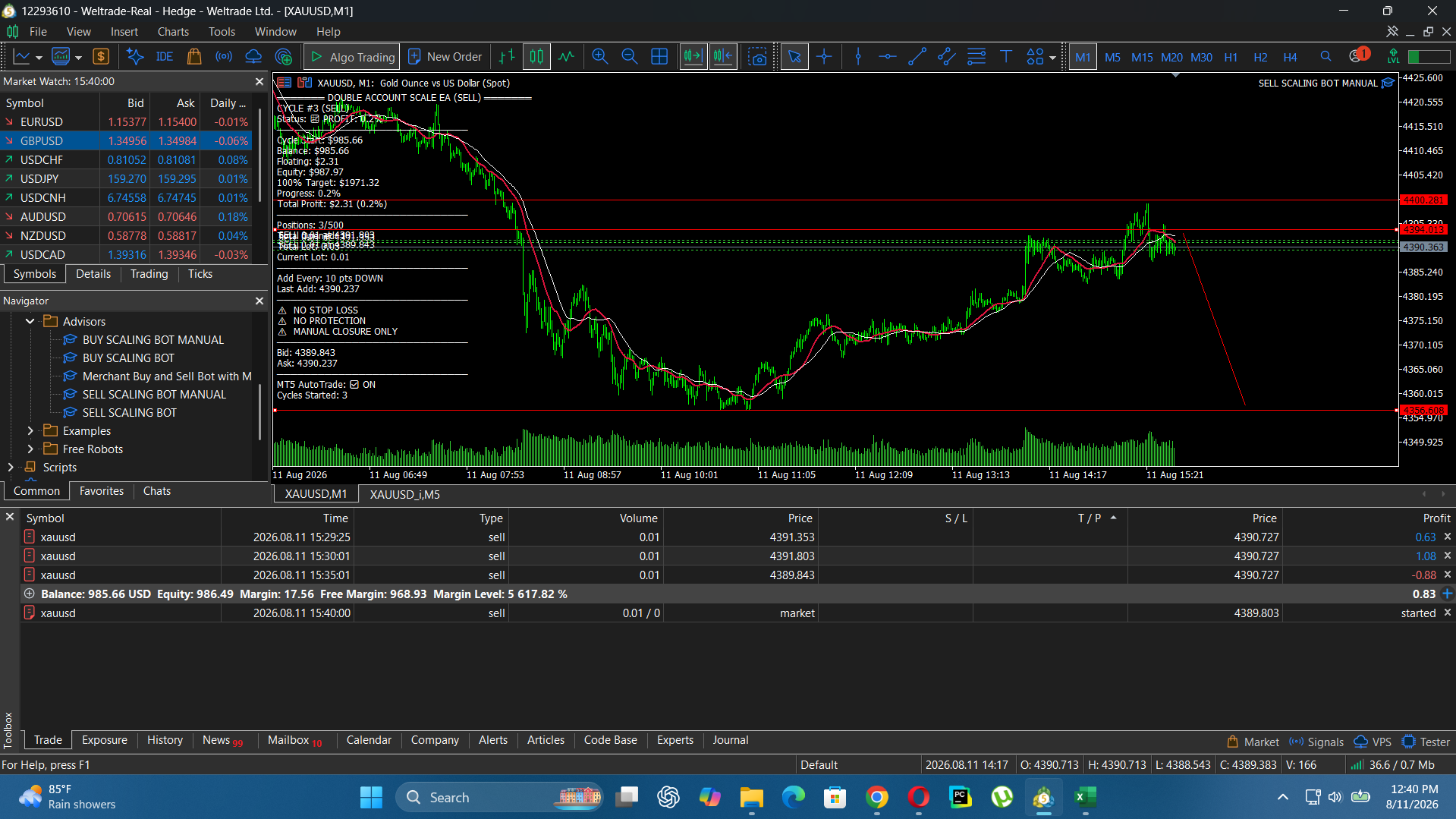Viewport: 1456px width, 819px height.
Task: Open the Insert menu
Action: click(124, 32)
